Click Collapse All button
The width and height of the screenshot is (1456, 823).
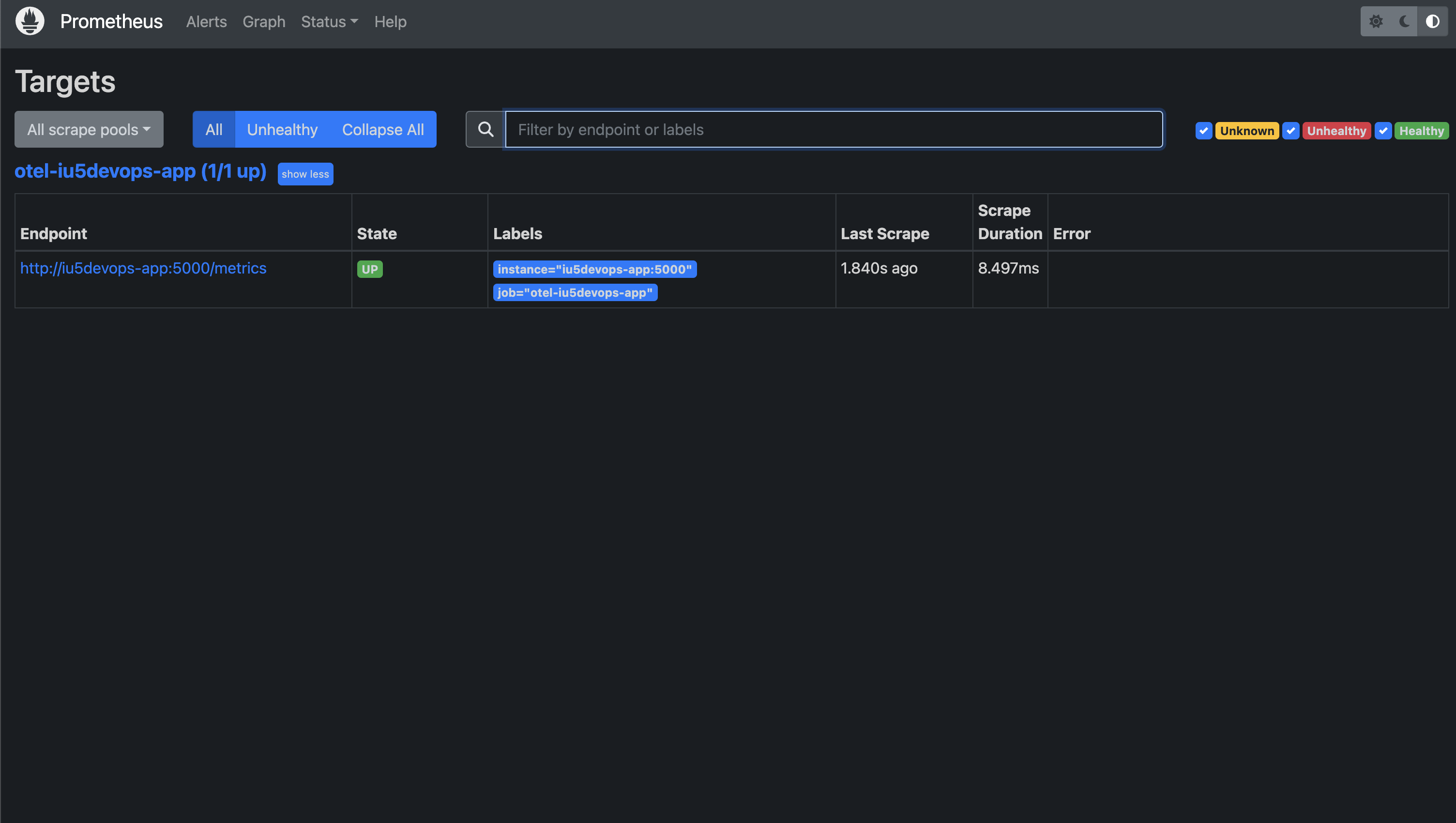tap(383, 128)
